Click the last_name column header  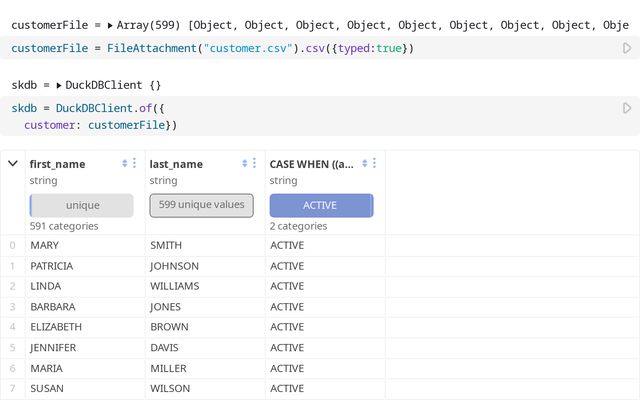[x=176, y=164]
